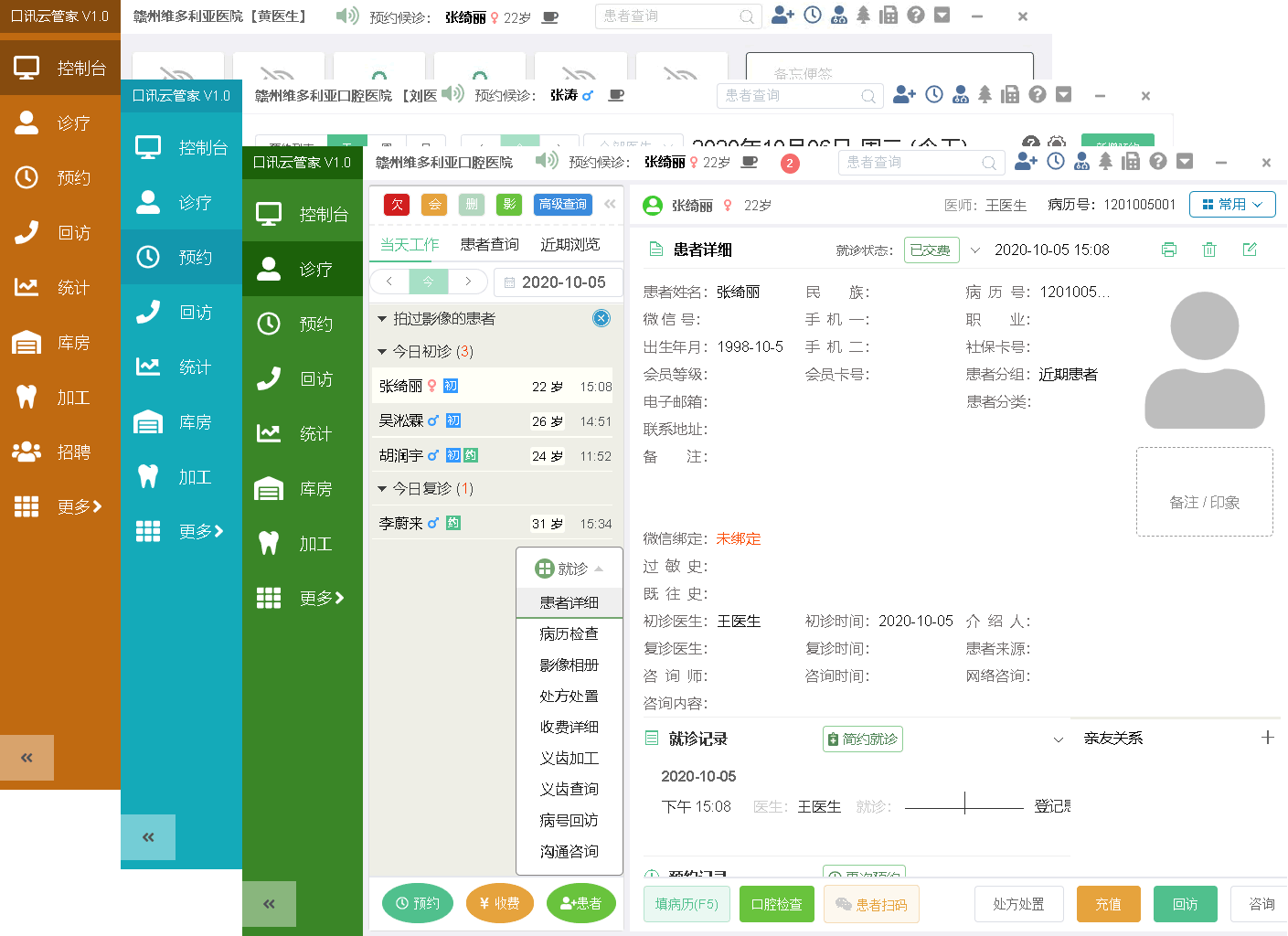Toggle the red 欠 filter button

pyautogui.click(x=397, y=205)
